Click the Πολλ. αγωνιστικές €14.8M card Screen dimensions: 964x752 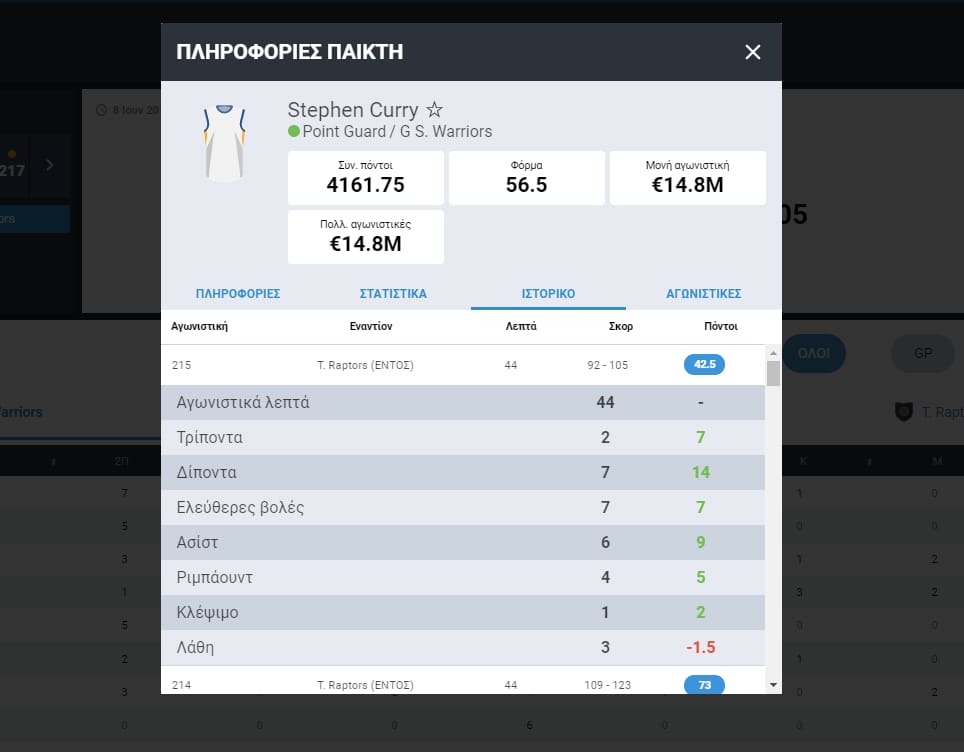coord(366,237)
